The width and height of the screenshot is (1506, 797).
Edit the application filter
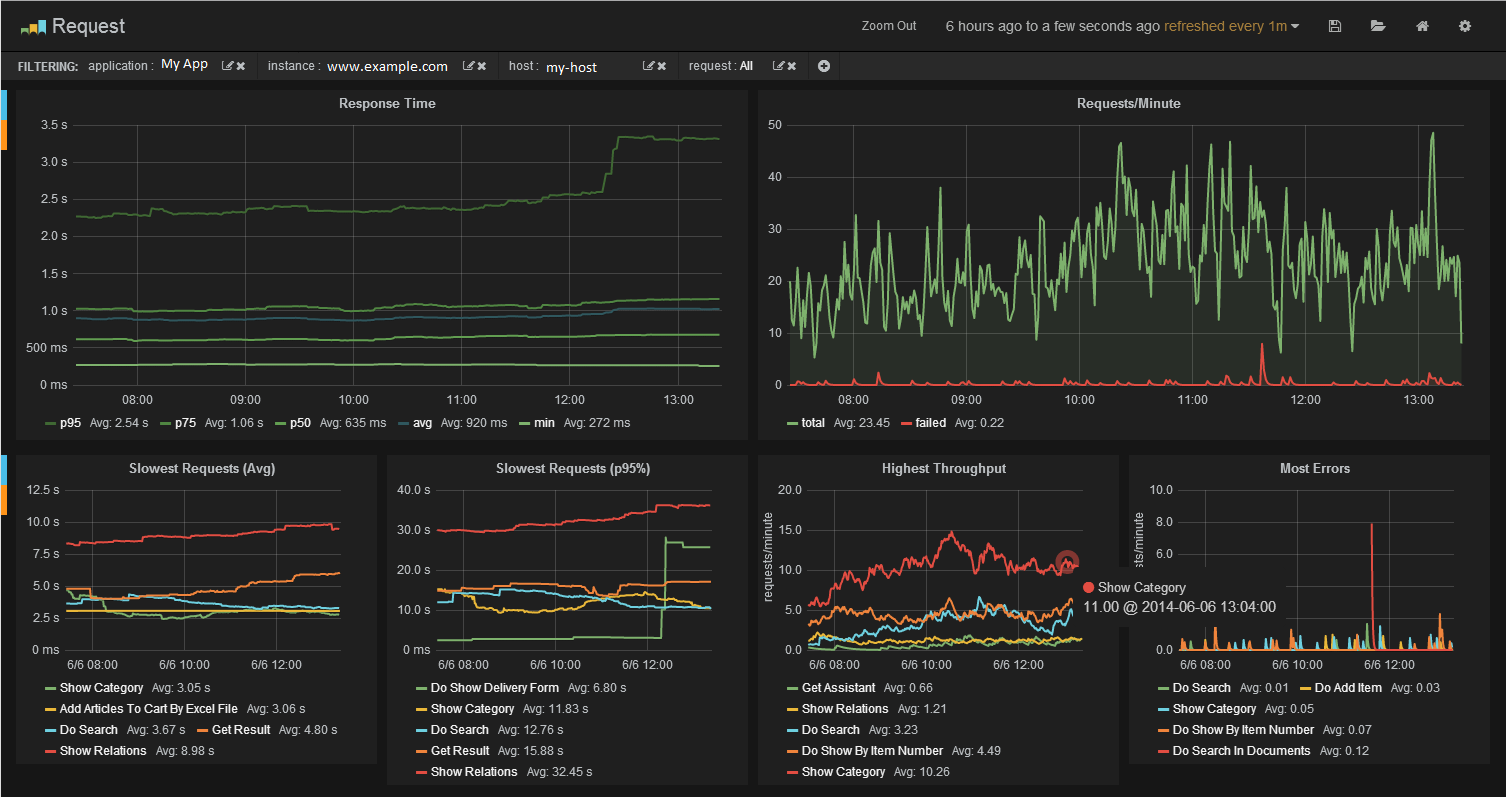227,66
